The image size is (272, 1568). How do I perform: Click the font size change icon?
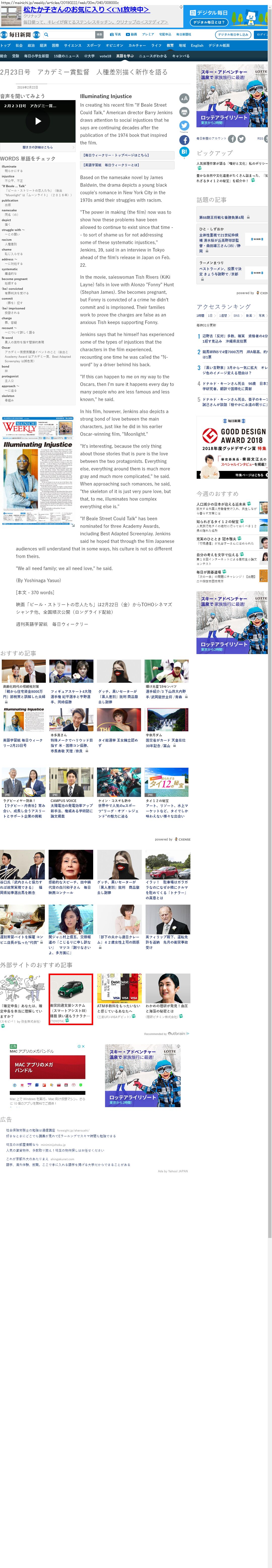coord(184,98)
